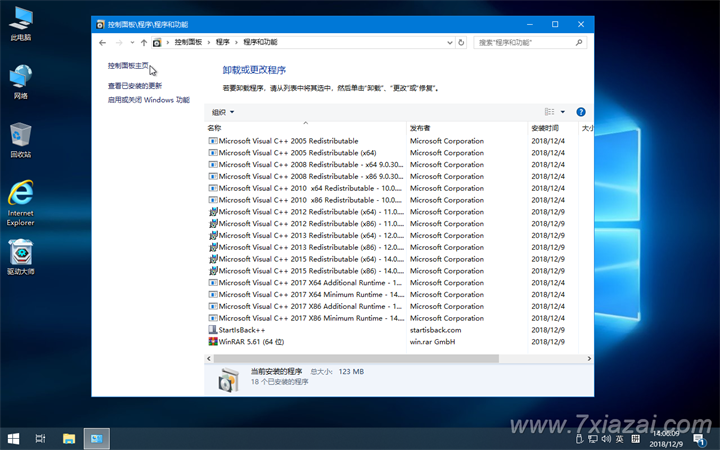This screenshot has height=450, width=720.
Task: Open the 此电脑 desktop icon
Action: 21,24
